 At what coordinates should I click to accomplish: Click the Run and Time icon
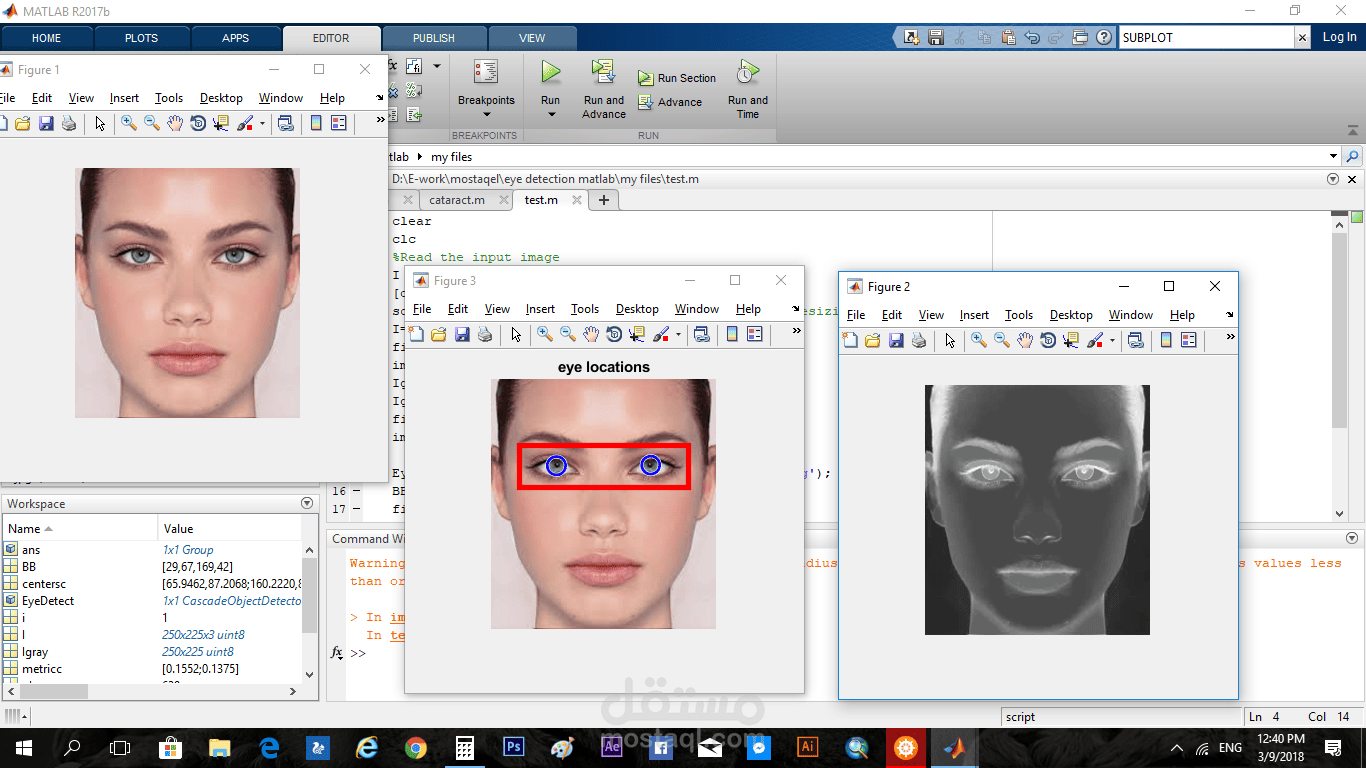click(x=747, y=72)
